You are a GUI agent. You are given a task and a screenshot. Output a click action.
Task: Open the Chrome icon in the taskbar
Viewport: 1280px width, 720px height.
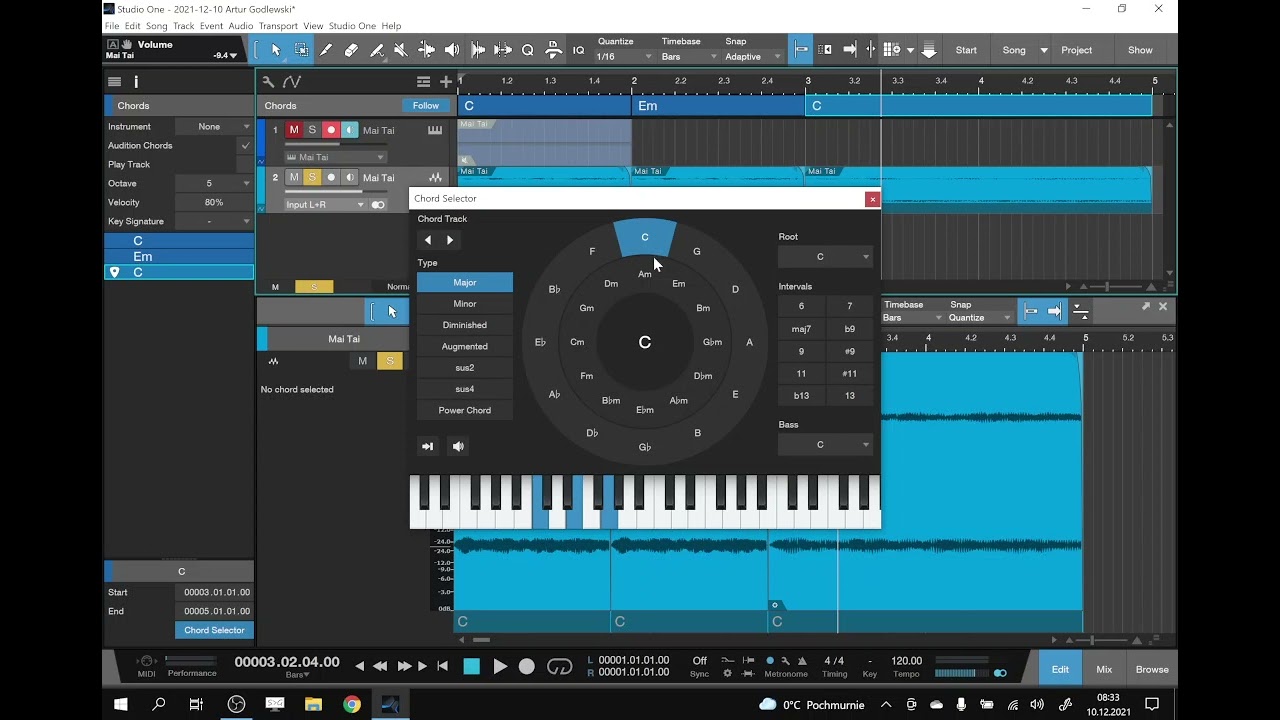352,704
